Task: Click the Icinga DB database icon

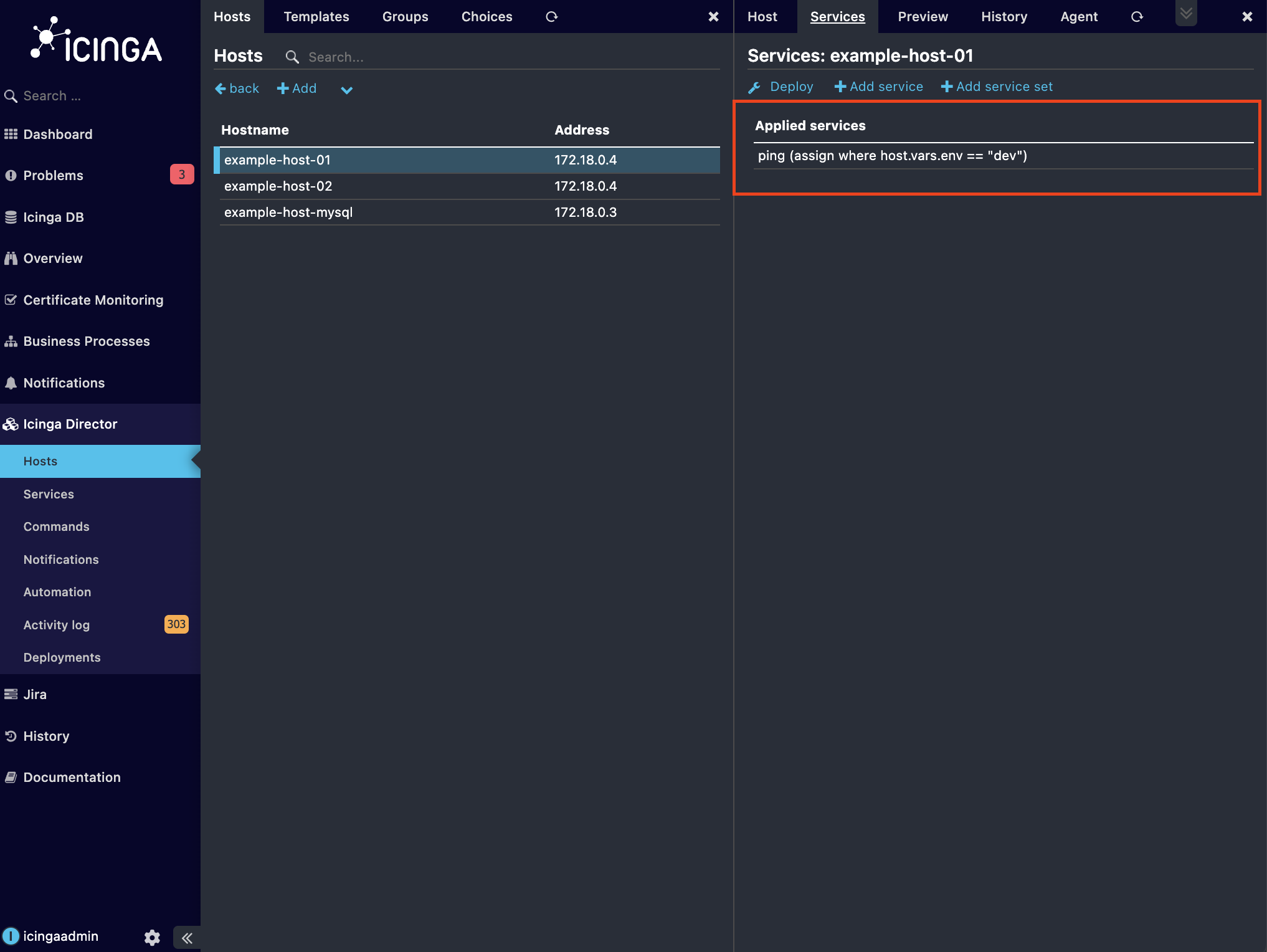Action: pyautogui.click(x=11, y=217)
